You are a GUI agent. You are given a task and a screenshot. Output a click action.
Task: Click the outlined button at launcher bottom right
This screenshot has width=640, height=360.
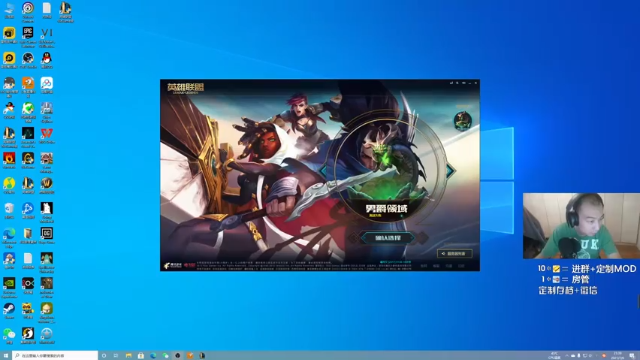pos(454,253)
